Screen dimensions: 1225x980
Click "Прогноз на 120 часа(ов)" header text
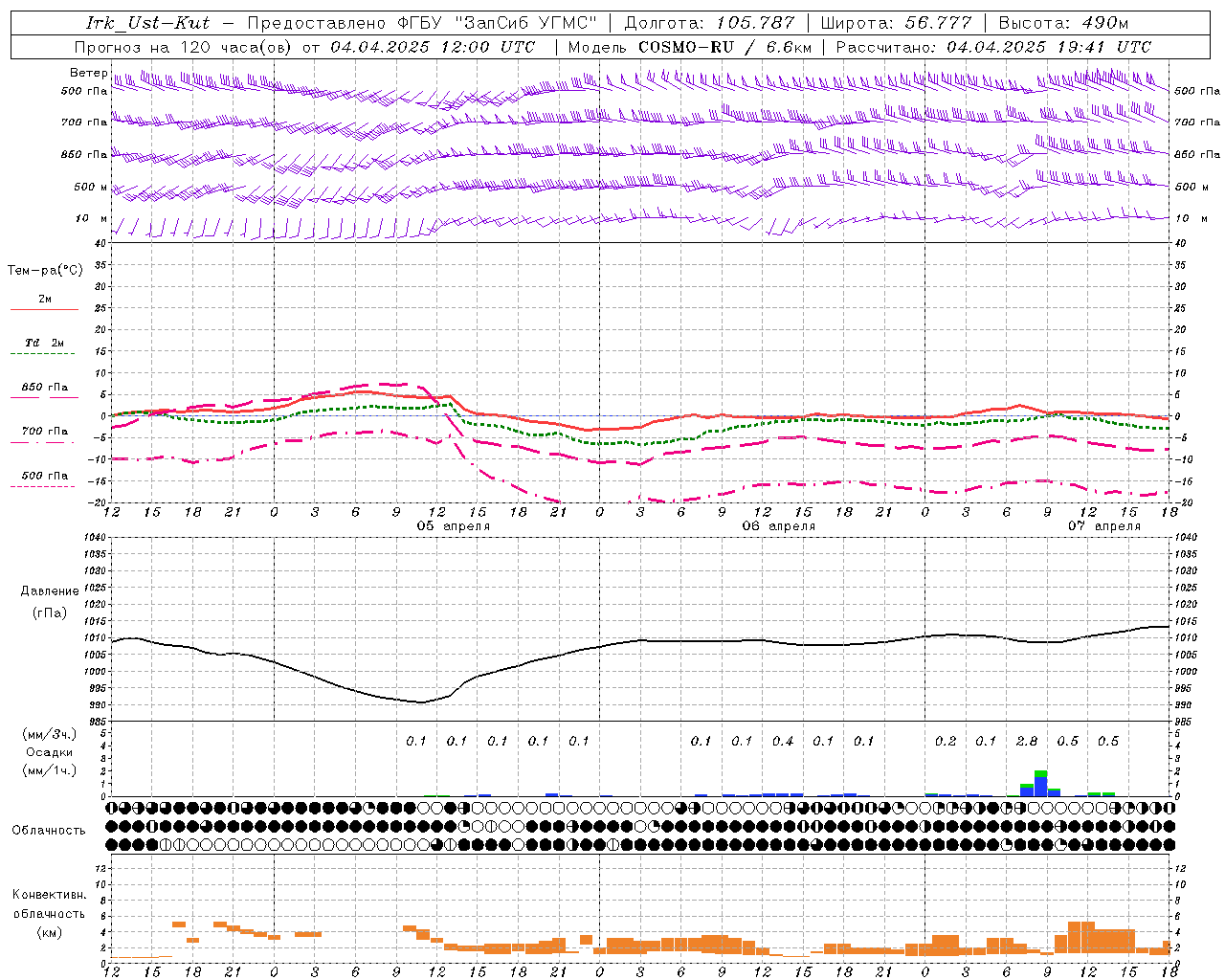point(184,47)
